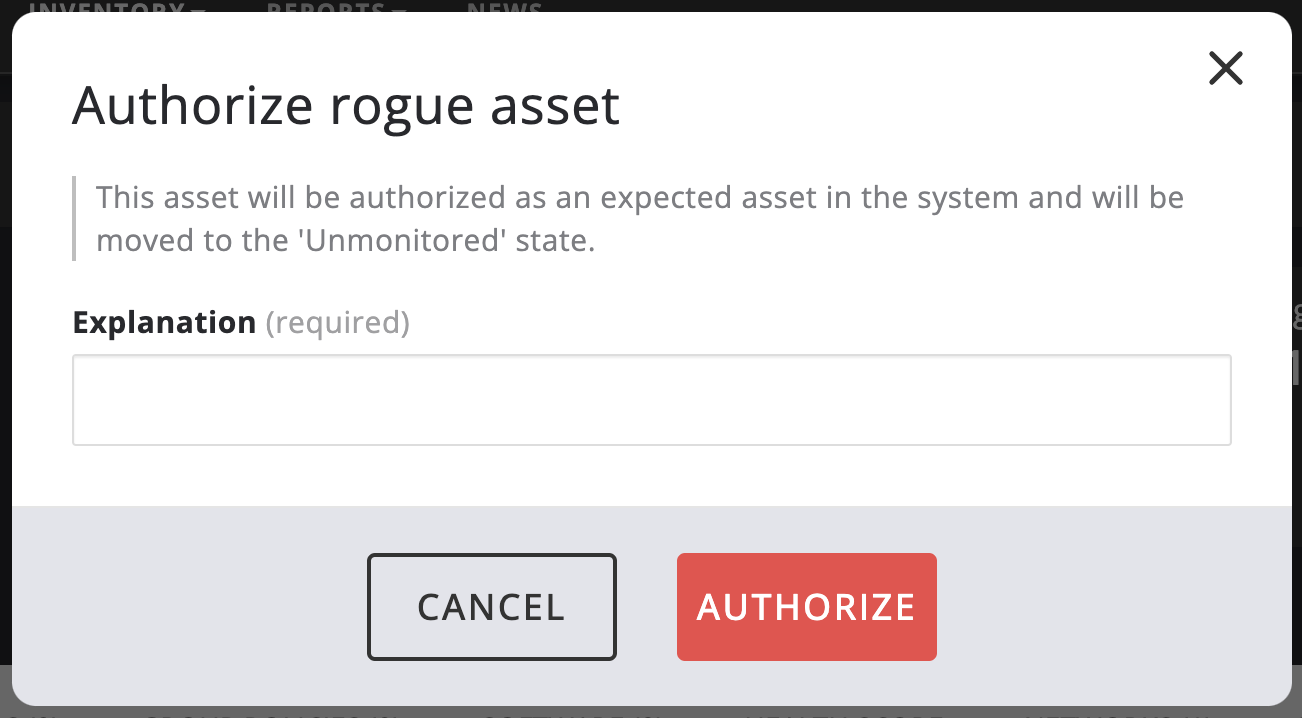Click the '(required)' hint text
This screenshot has width=1302, height=718.
click(x=337, y=322)
